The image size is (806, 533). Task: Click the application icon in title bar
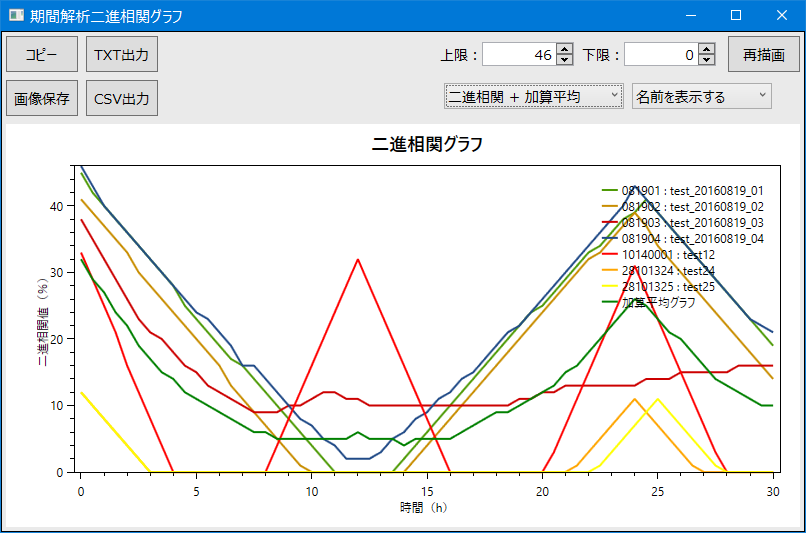pos(16,15)
